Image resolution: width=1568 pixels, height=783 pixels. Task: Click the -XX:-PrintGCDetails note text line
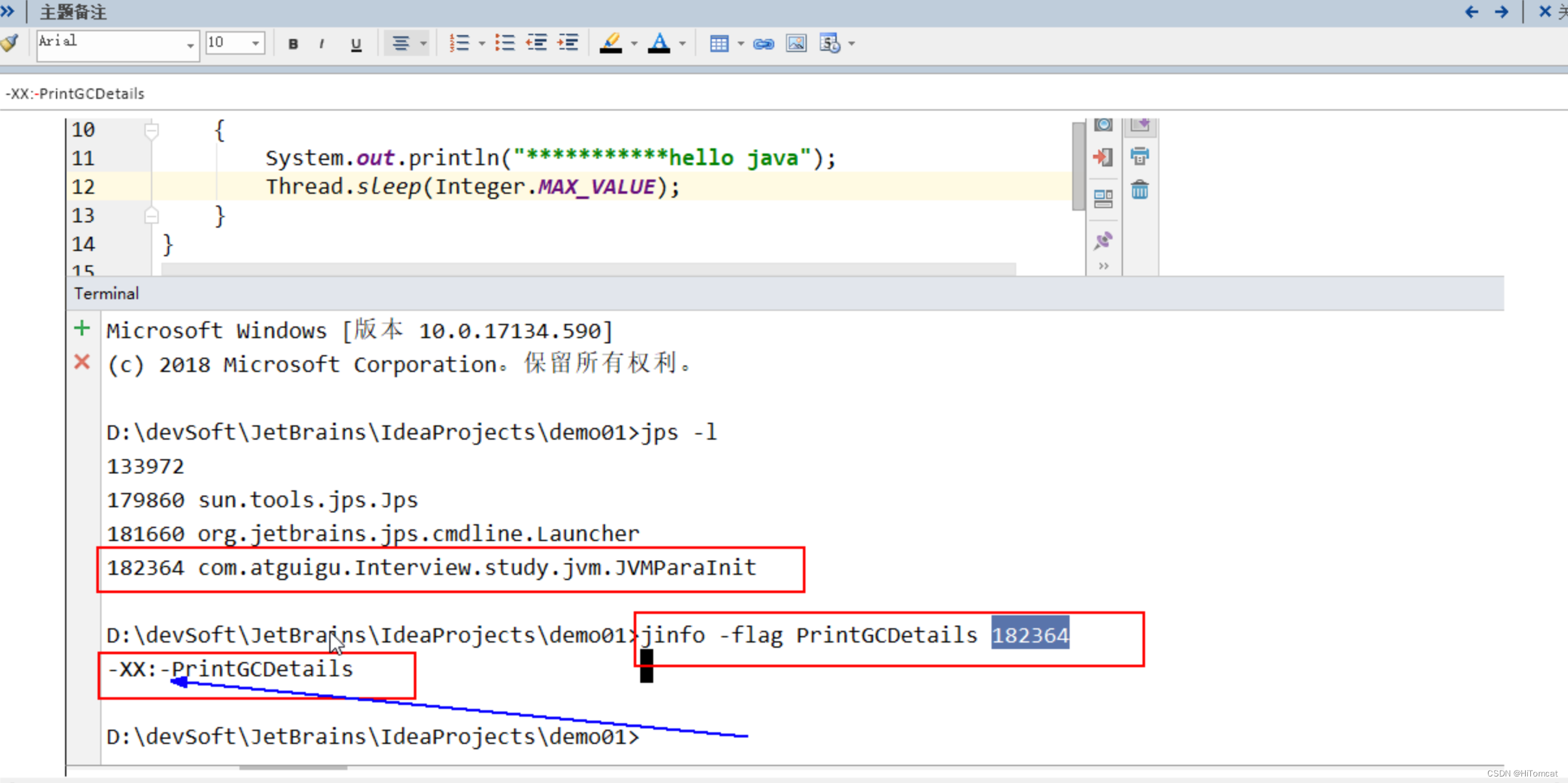[75, 94]
